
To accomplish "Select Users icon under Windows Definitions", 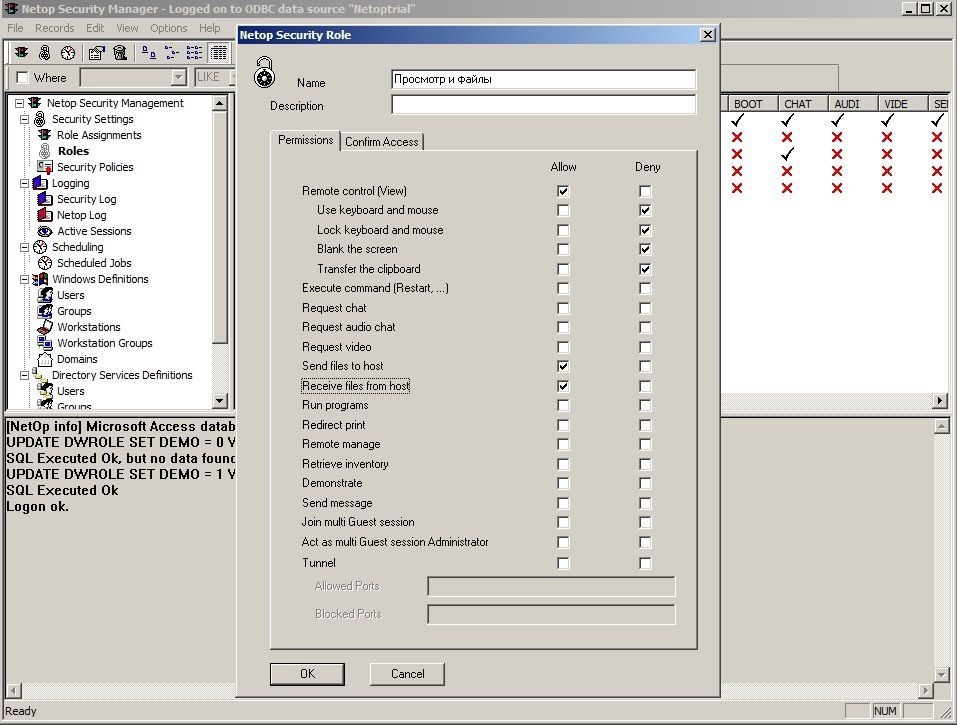I will point(45,295).
